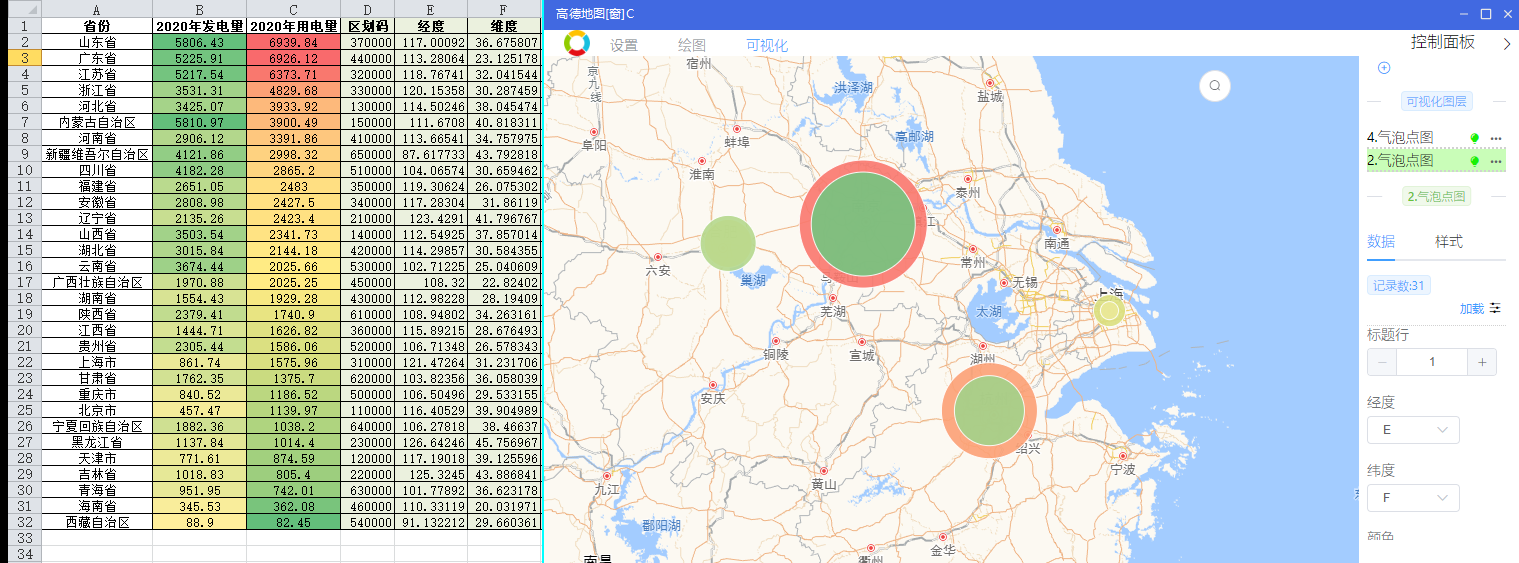
Task: Click the 六安 city marker on map
Action: [x=658, y=257]
